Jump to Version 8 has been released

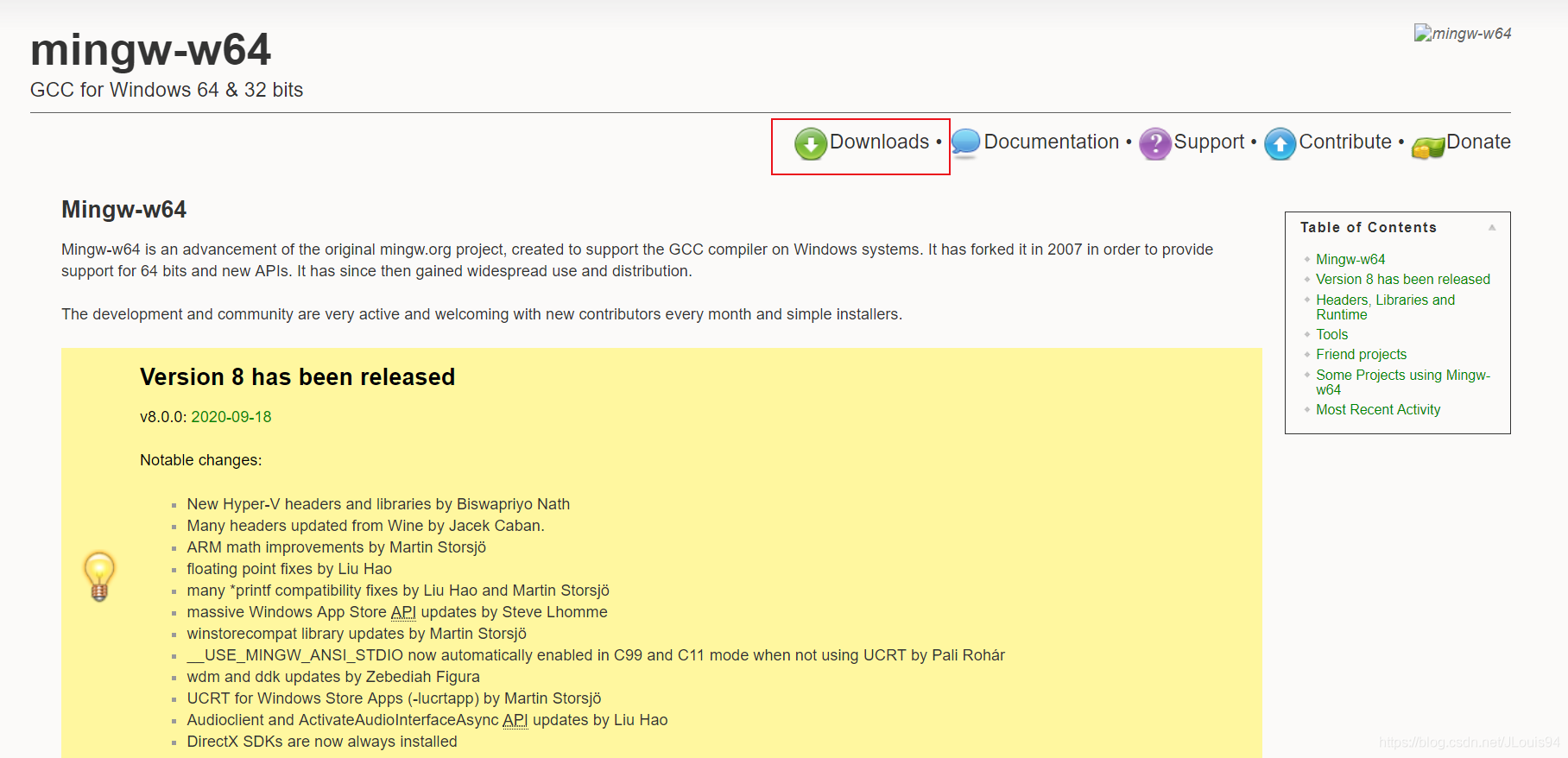click(1403, 279)
